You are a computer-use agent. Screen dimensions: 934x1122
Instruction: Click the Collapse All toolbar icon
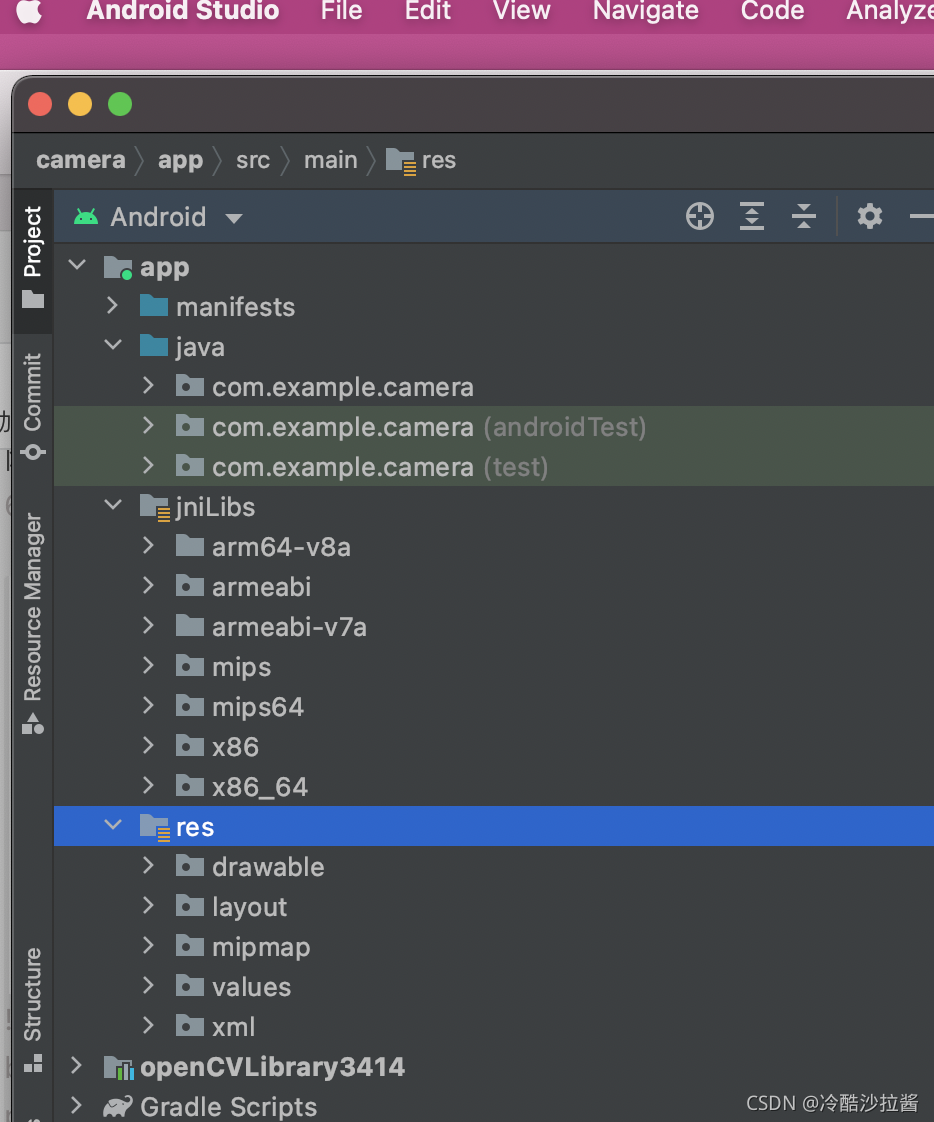pyautogui.click(x=804, y=216)
